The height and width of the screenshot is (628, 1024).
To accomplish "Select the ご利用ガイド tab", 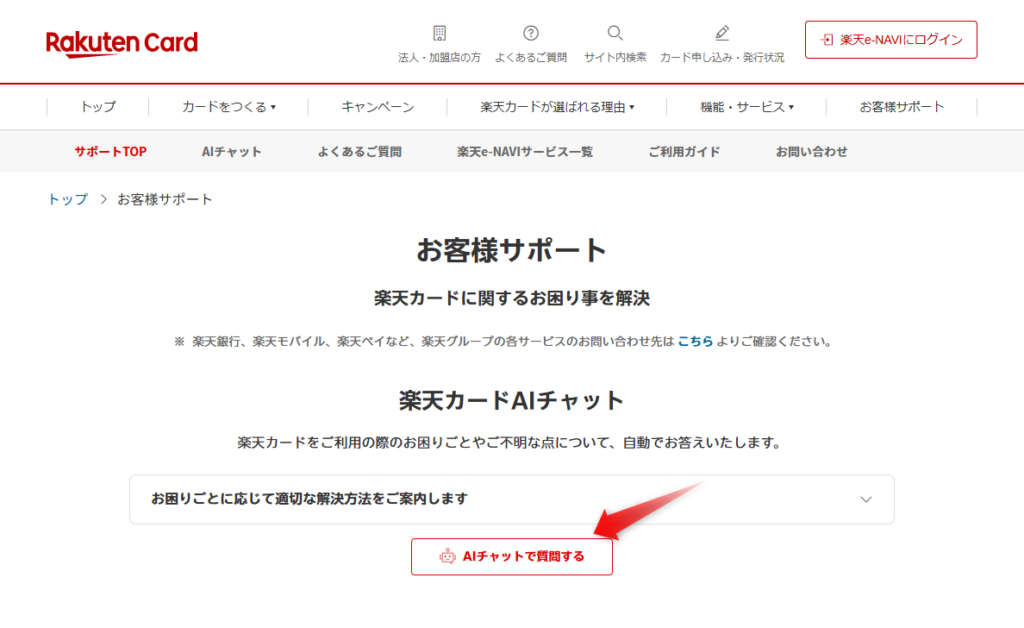I will 684,151.
